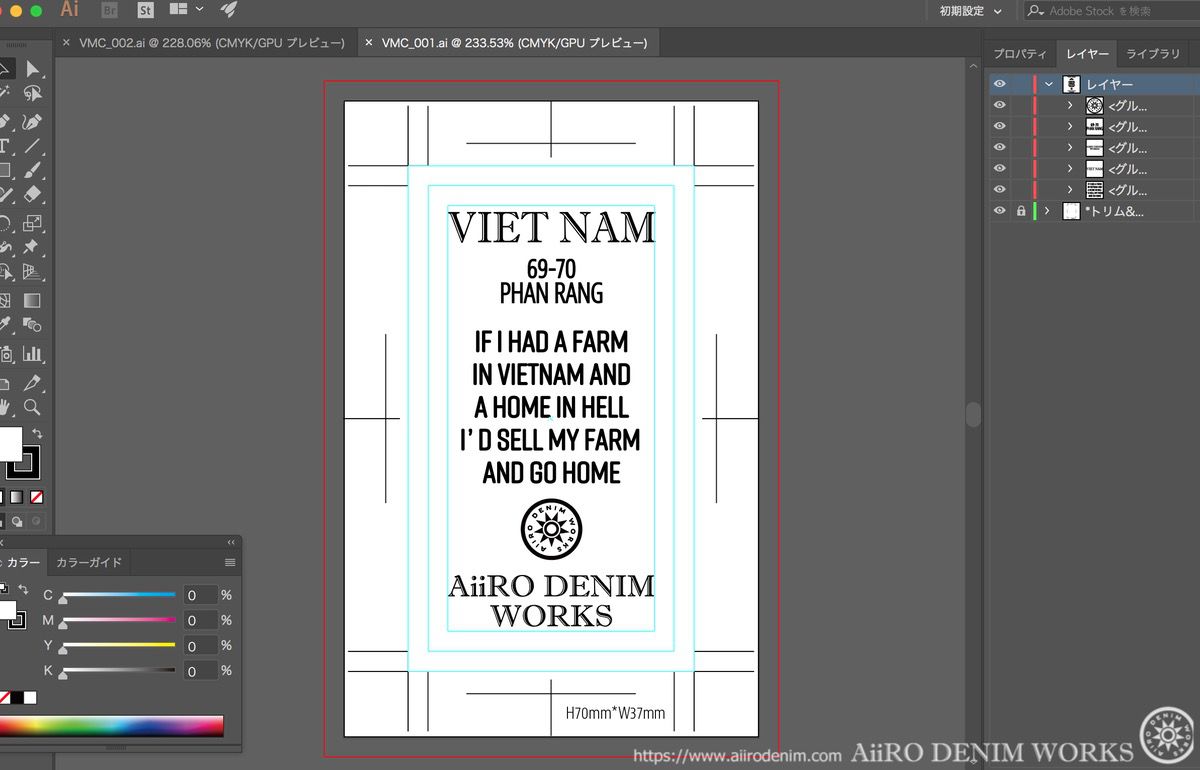Image resolution: width=1200 pixels, height=770 pixels.
Task: Adjust the Cyan (C) color slider
Action: tap(118, 595)
